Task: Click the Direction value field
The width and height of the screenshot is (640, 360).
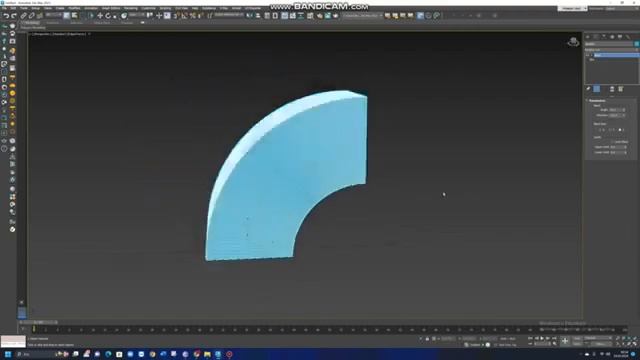Action: pos(616,115)
